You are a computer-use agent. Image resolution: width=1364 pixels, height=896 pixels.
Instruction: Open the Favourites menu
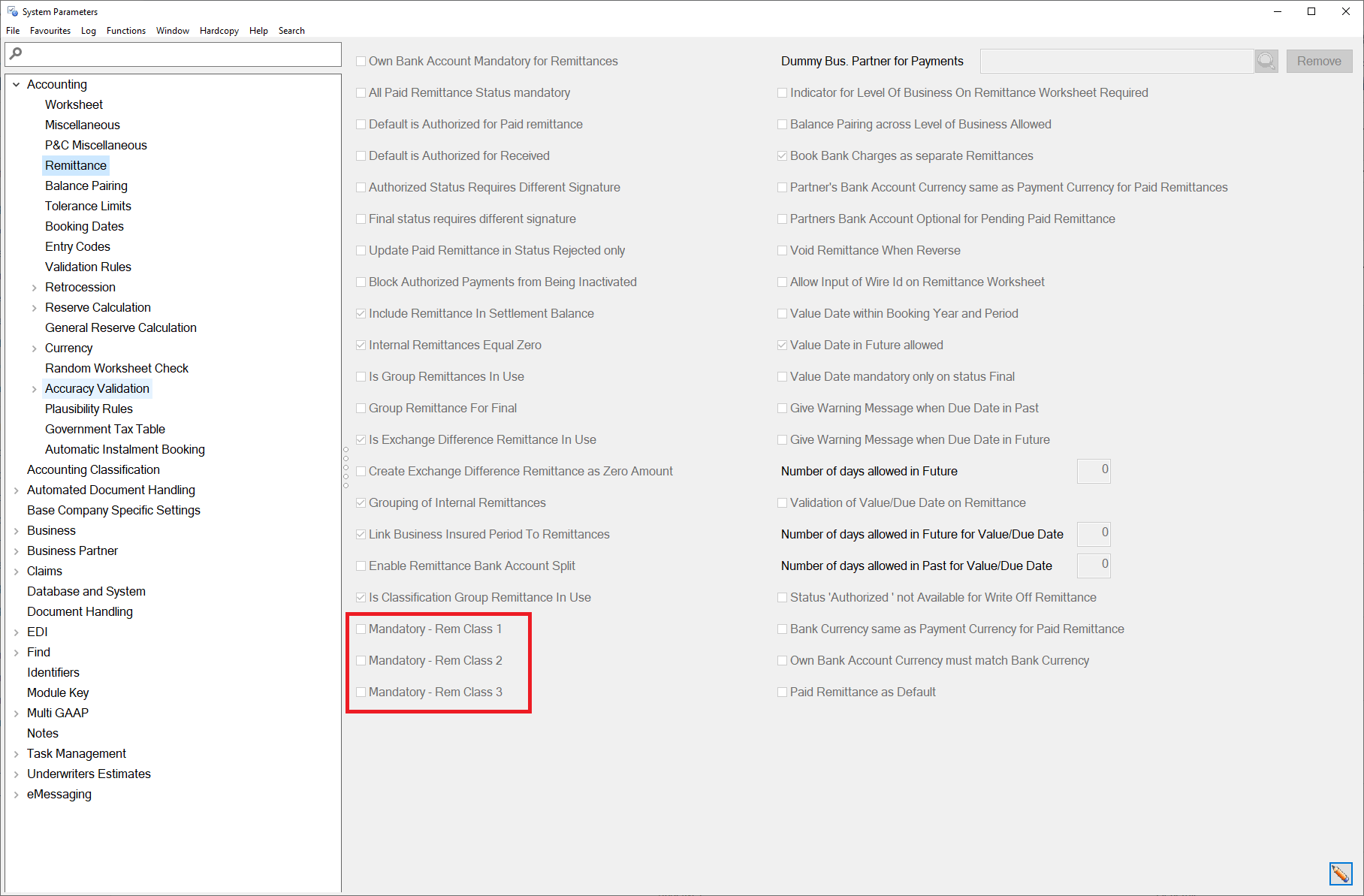(x=50, y=30)
